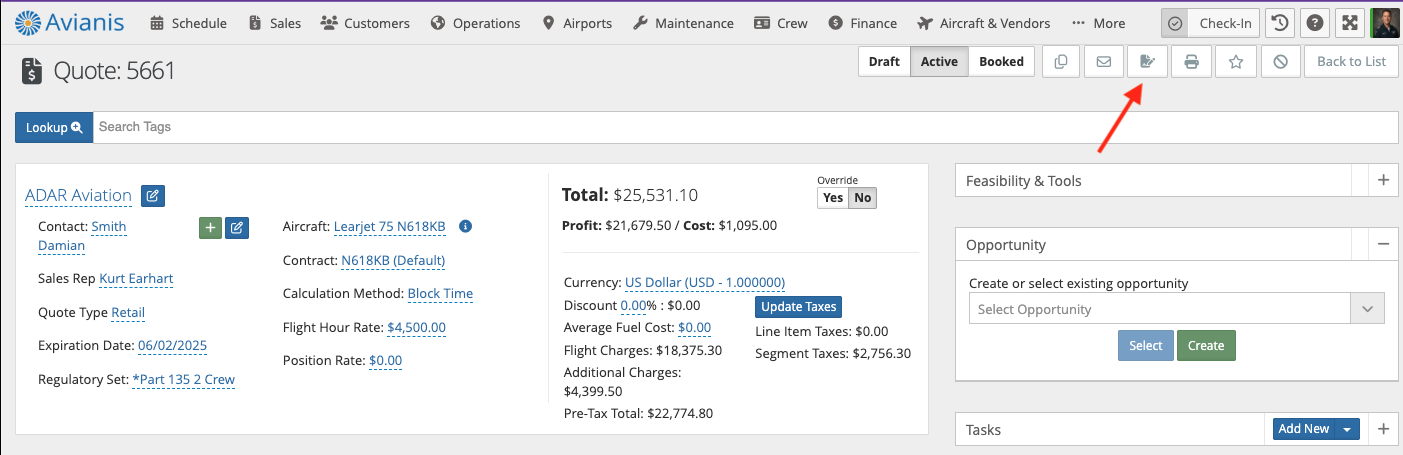
Task: Open the sign document icon
Action: [x=1148, y=62]
